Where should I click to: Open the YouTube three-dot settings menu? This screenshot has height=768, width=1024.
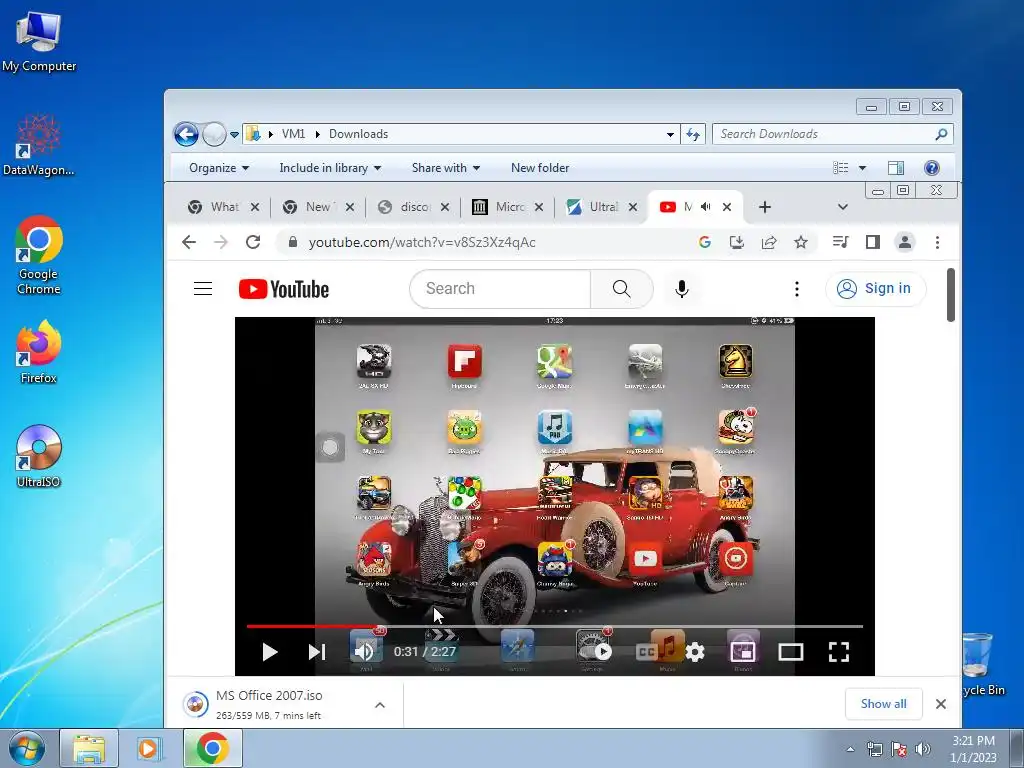click(797, 289)
